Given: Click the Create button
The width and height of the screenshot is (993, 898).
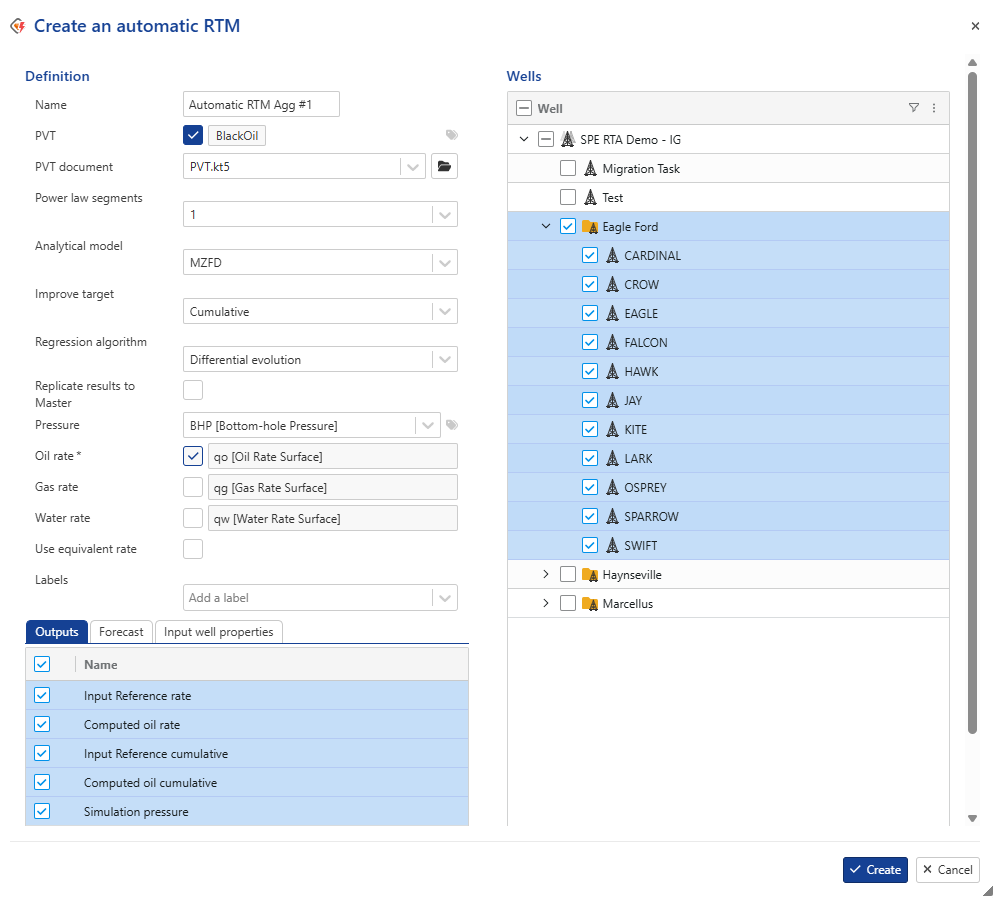Looking at the screenshot, I should coord(875,870).
